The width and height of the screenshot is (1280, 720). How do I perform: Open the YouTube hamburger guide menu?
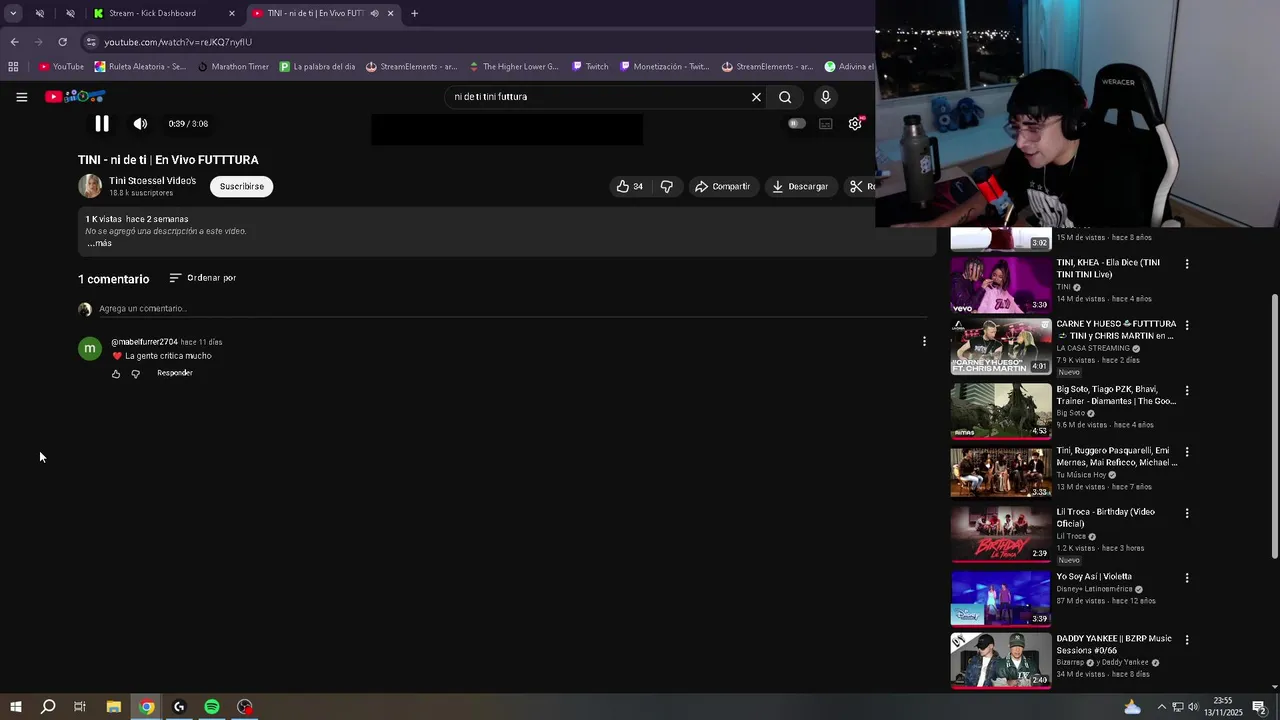pos(22,97)
